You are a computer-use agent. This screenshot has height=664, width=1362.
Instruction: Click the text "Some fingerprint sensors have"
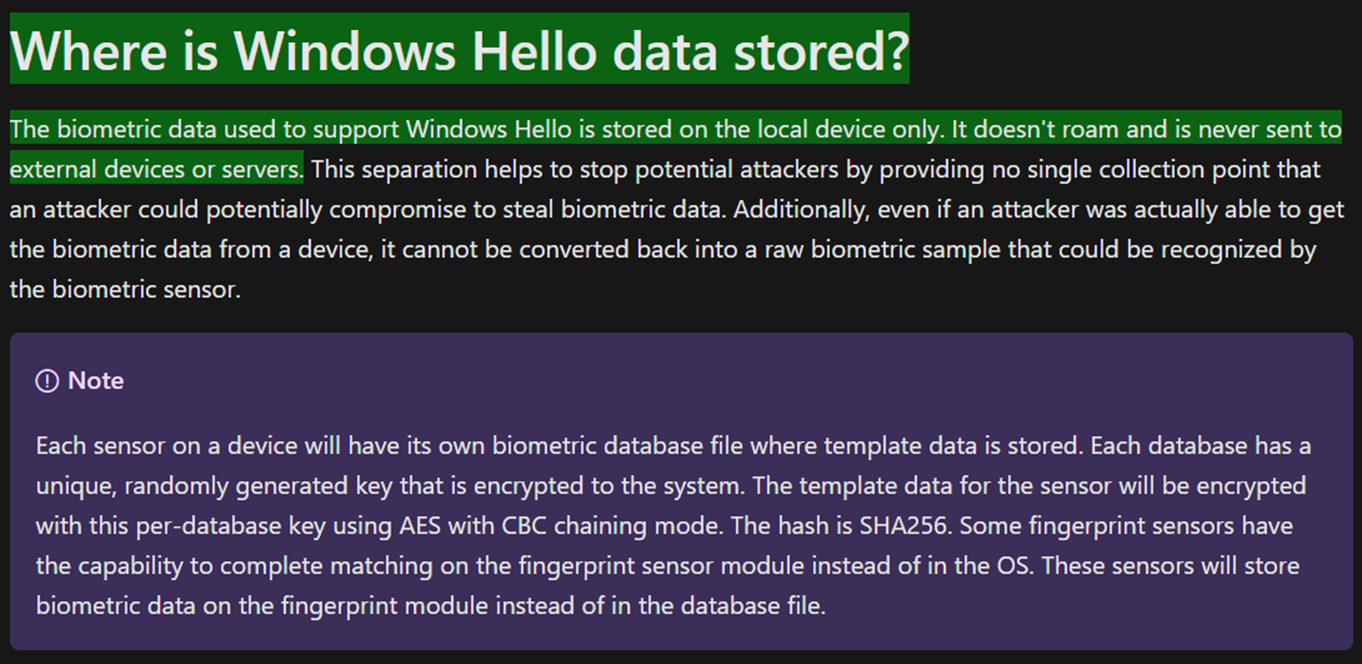(x=1126, y=525)
